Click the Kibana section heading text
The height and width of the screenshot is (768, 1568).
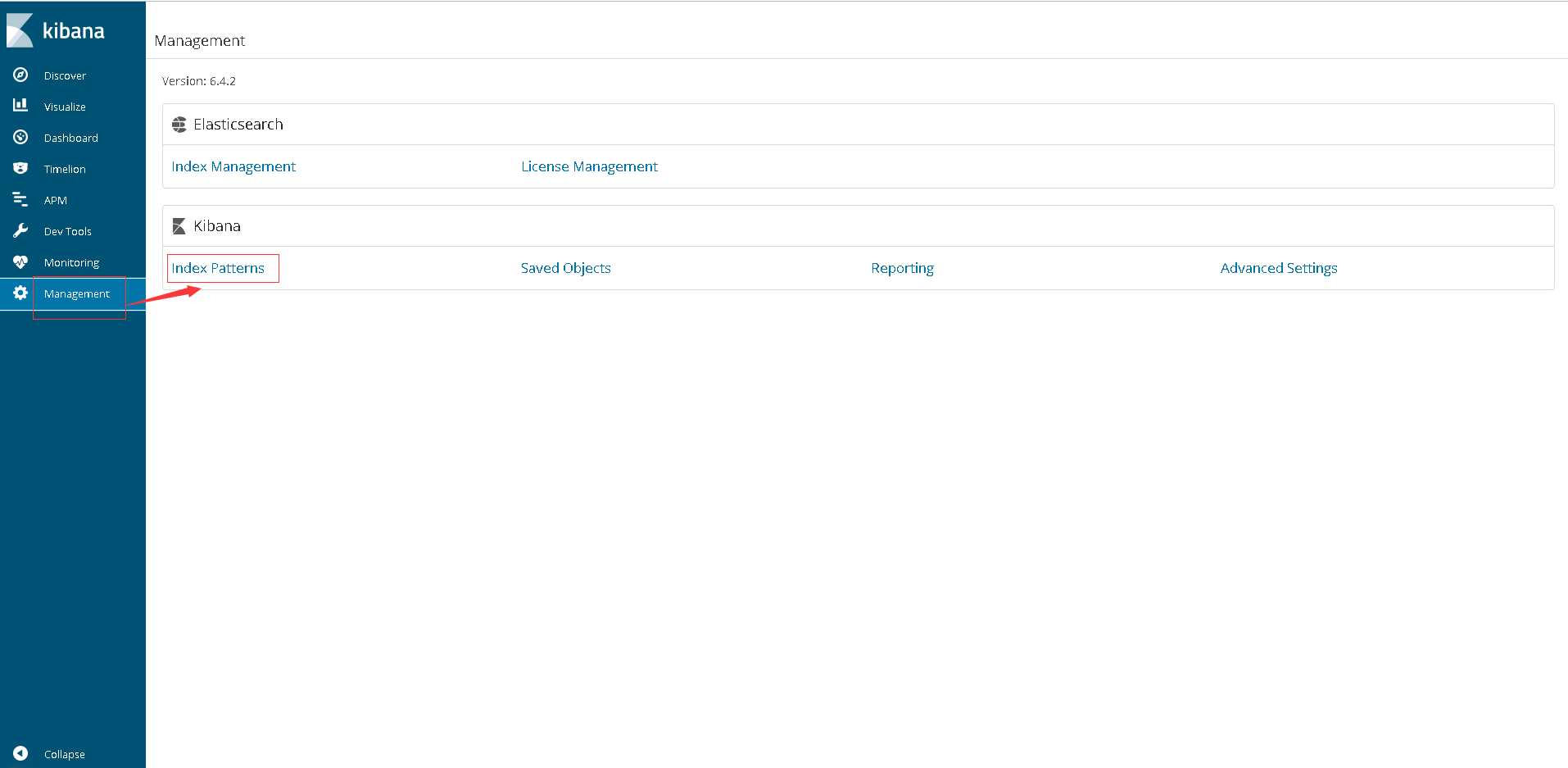tap(217, 226)
